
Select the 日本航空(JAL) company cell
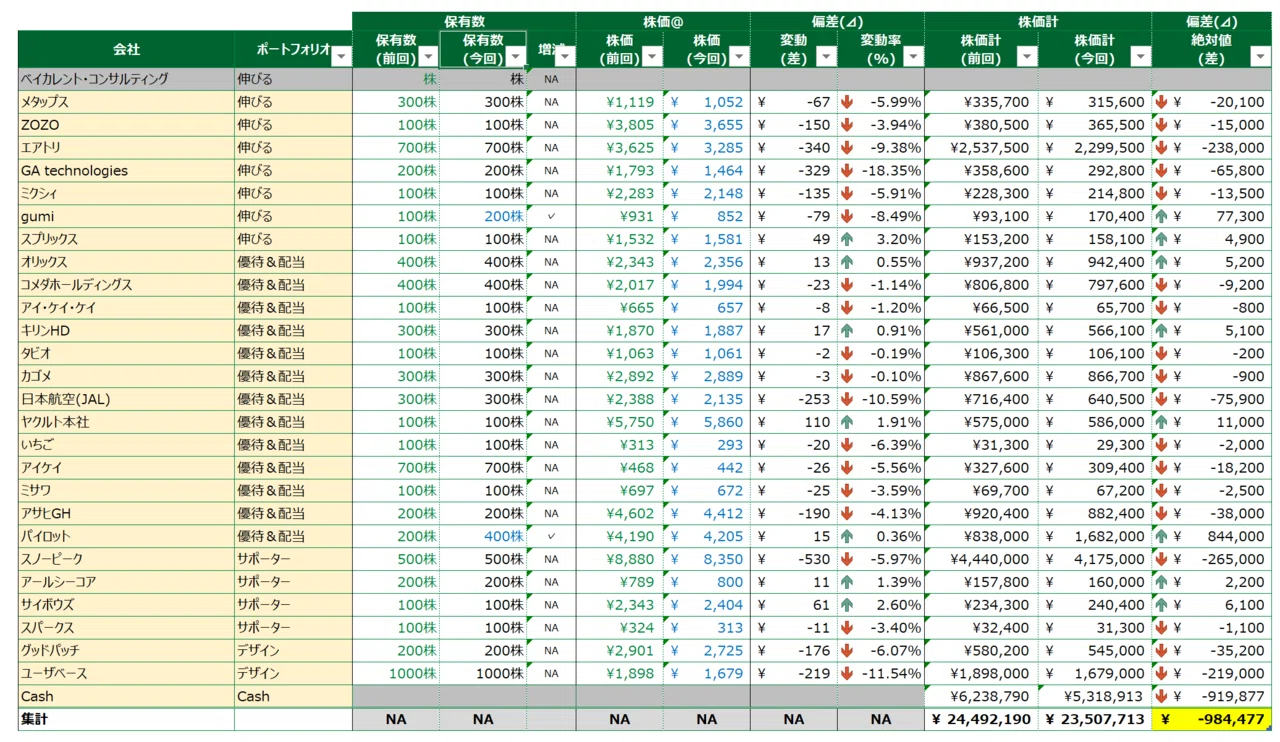tap(126, 399)
